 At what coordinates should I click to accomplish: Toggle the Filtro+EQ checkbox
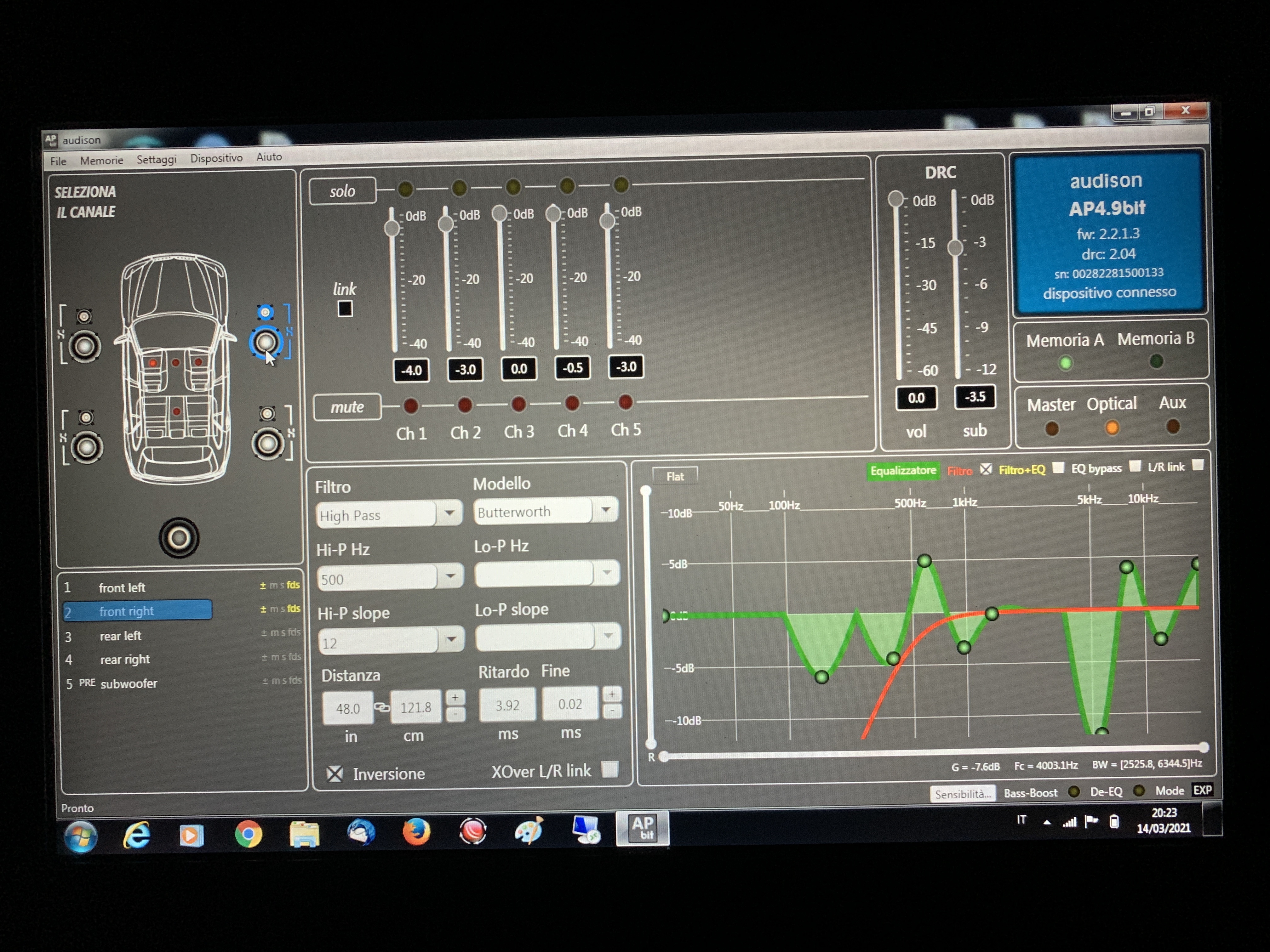[x=1058, y=468]
